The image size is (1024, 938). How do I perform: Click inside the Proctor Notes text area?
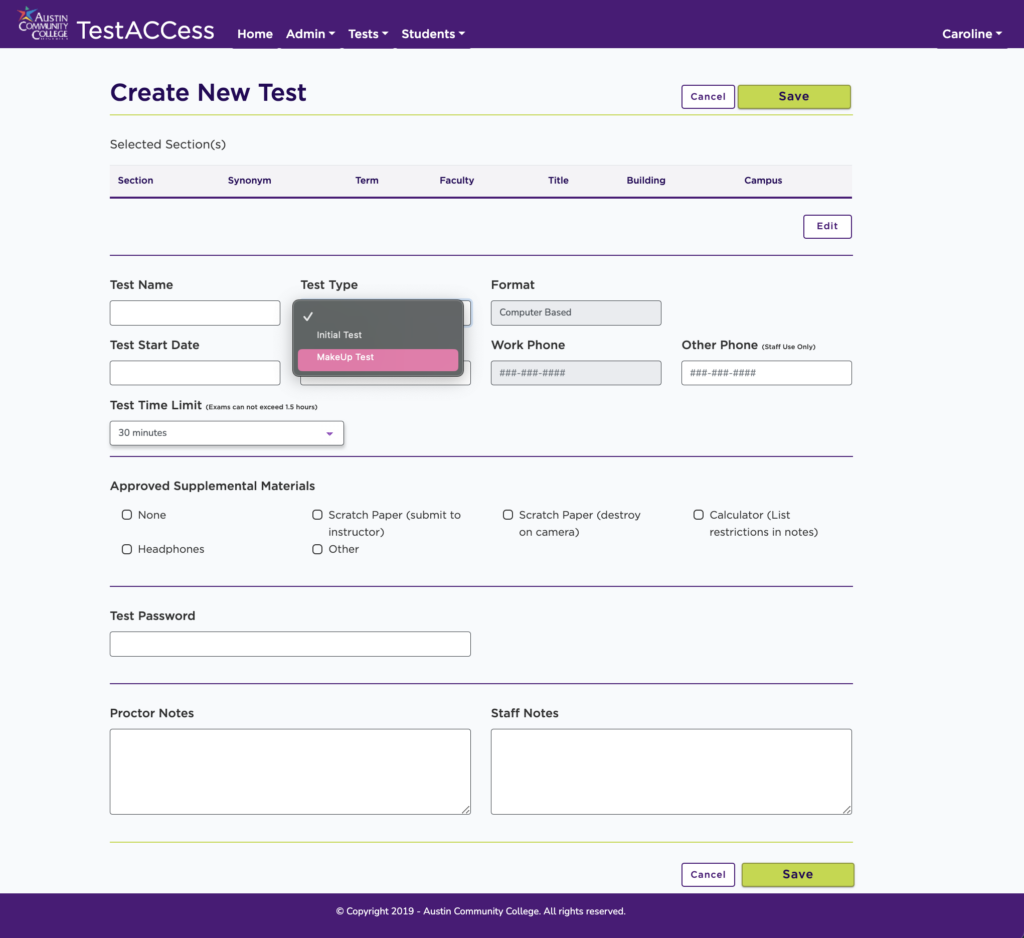click(289, 770)
